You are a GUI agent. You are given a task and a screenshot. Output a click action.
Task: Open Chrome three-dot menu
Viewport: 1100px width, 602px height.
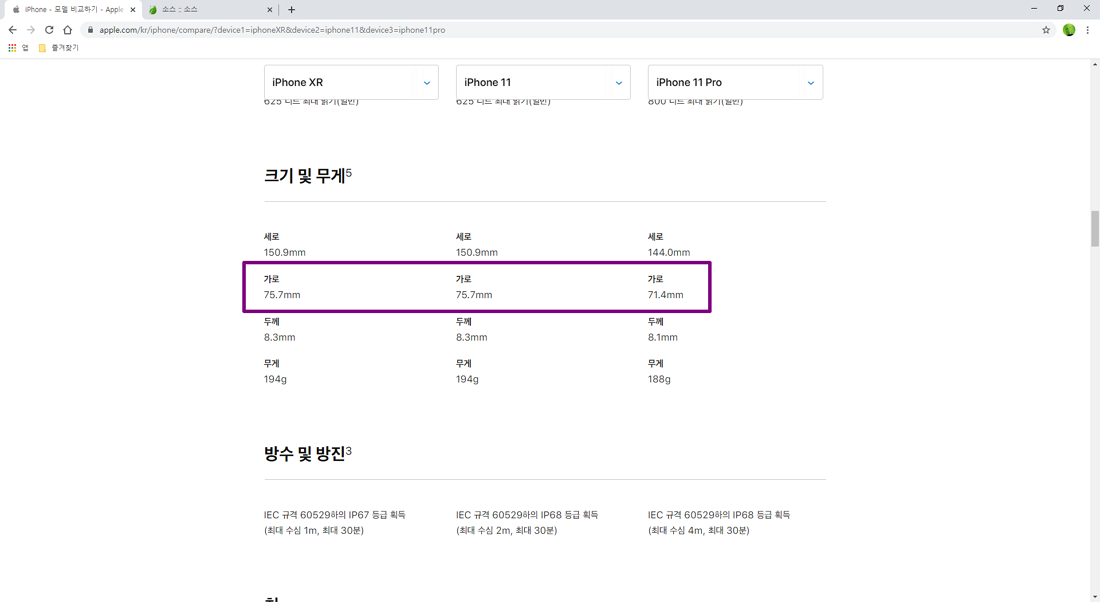tap(1087, 29)
